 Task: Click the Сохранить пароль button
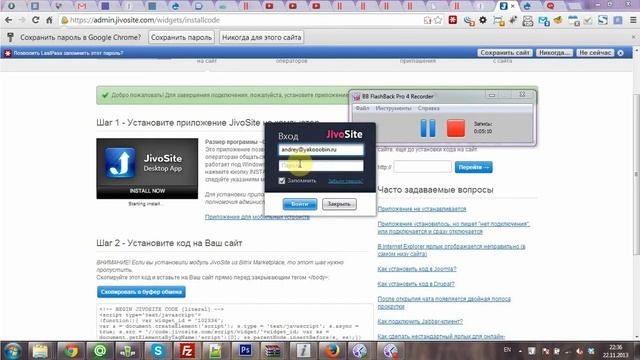(x=181, y=37)
